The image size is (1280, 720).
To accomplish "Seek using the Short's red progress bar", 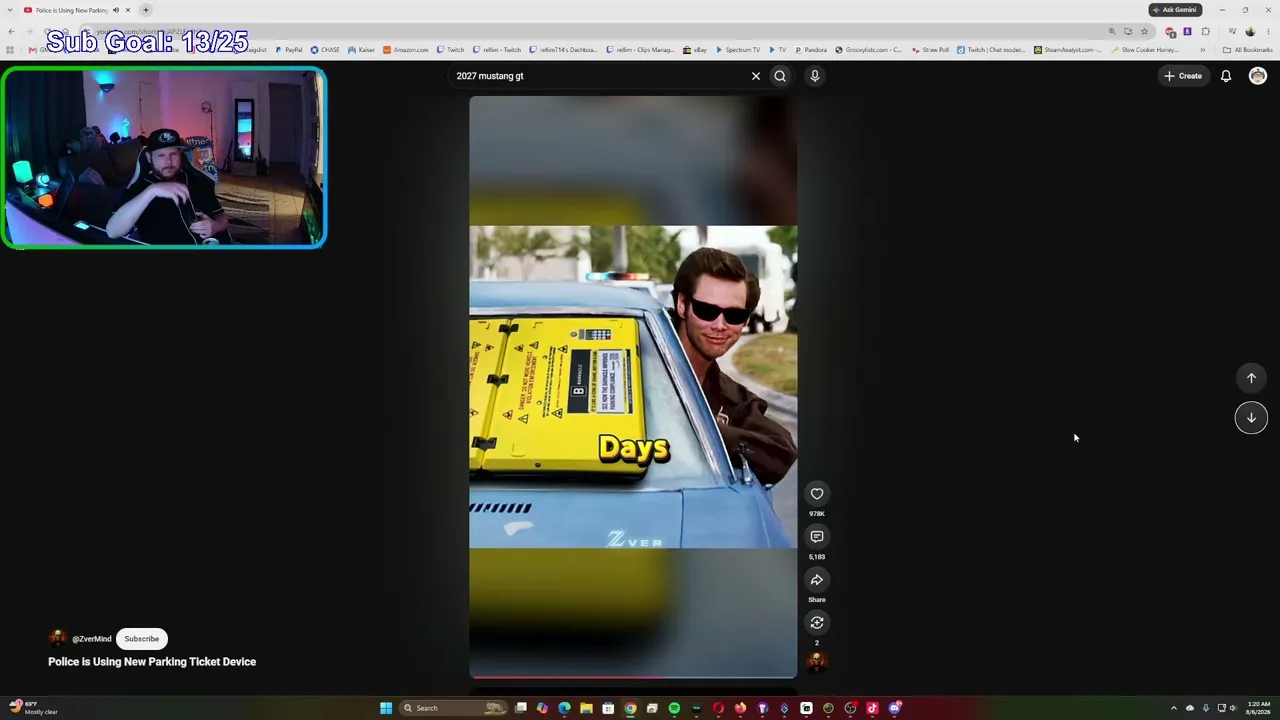I will 633,677.
